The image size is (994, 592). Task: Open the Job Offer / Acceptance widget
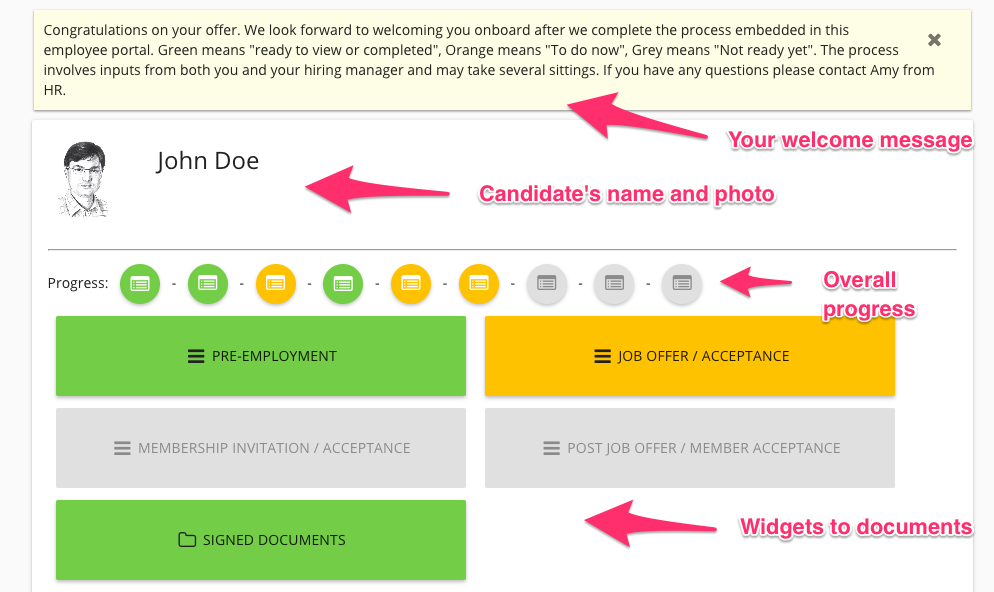click(689, 355)
